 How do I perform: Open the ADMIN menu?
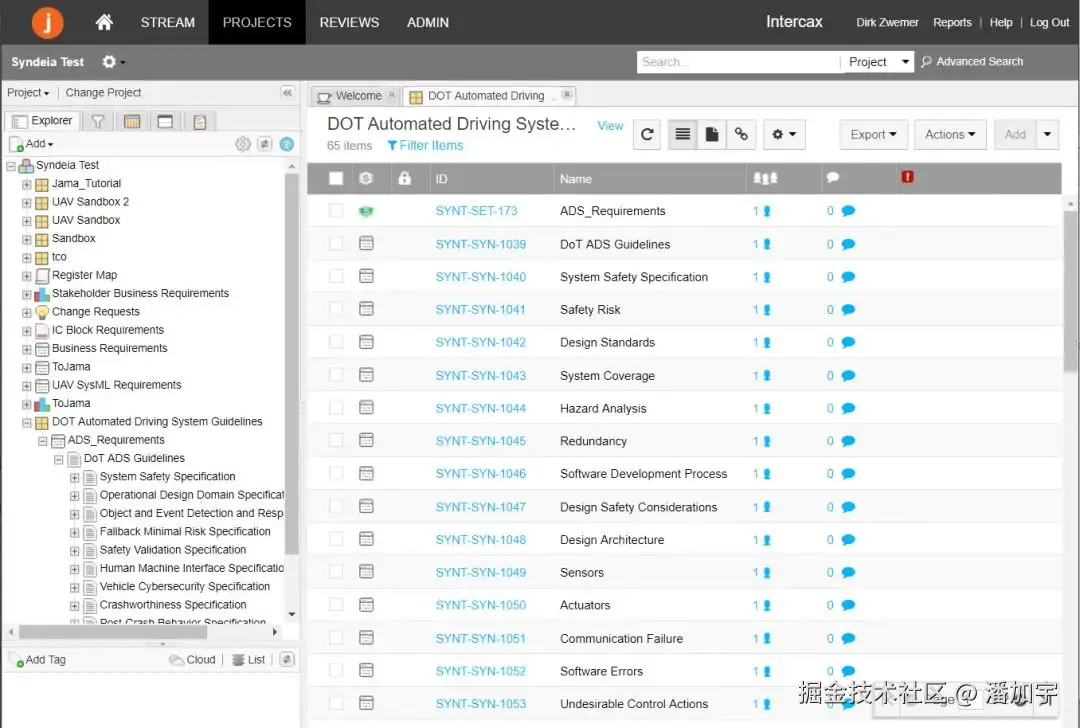point(428,22)
